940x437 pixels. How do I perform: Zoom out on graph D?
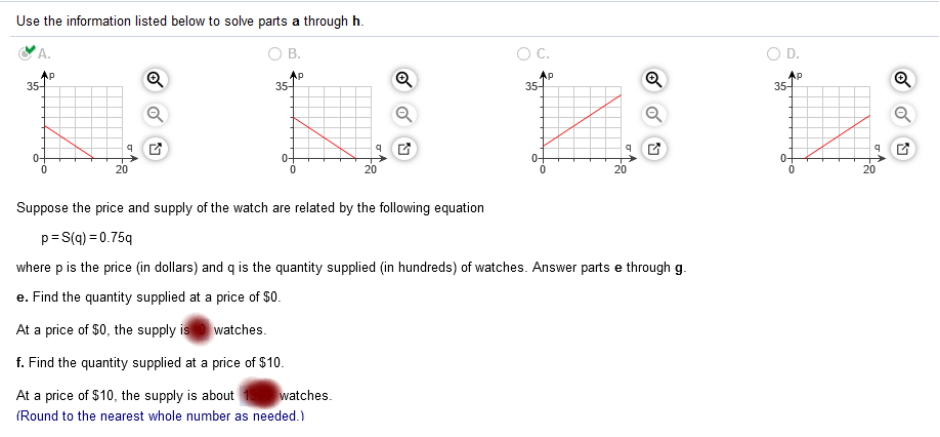(905, 114)
